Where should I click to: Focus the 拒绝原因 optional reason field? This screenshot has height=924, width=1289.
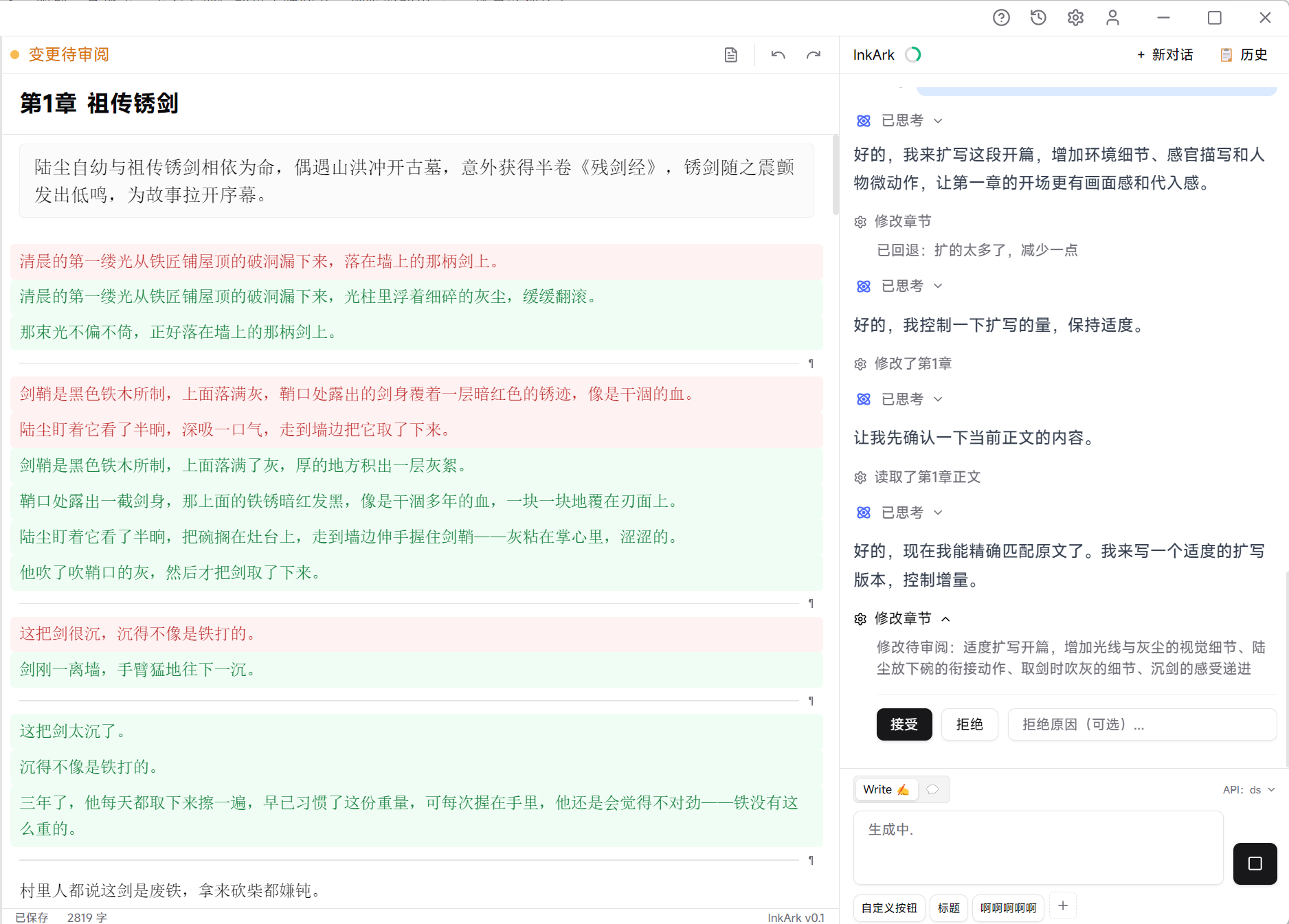1142,724
